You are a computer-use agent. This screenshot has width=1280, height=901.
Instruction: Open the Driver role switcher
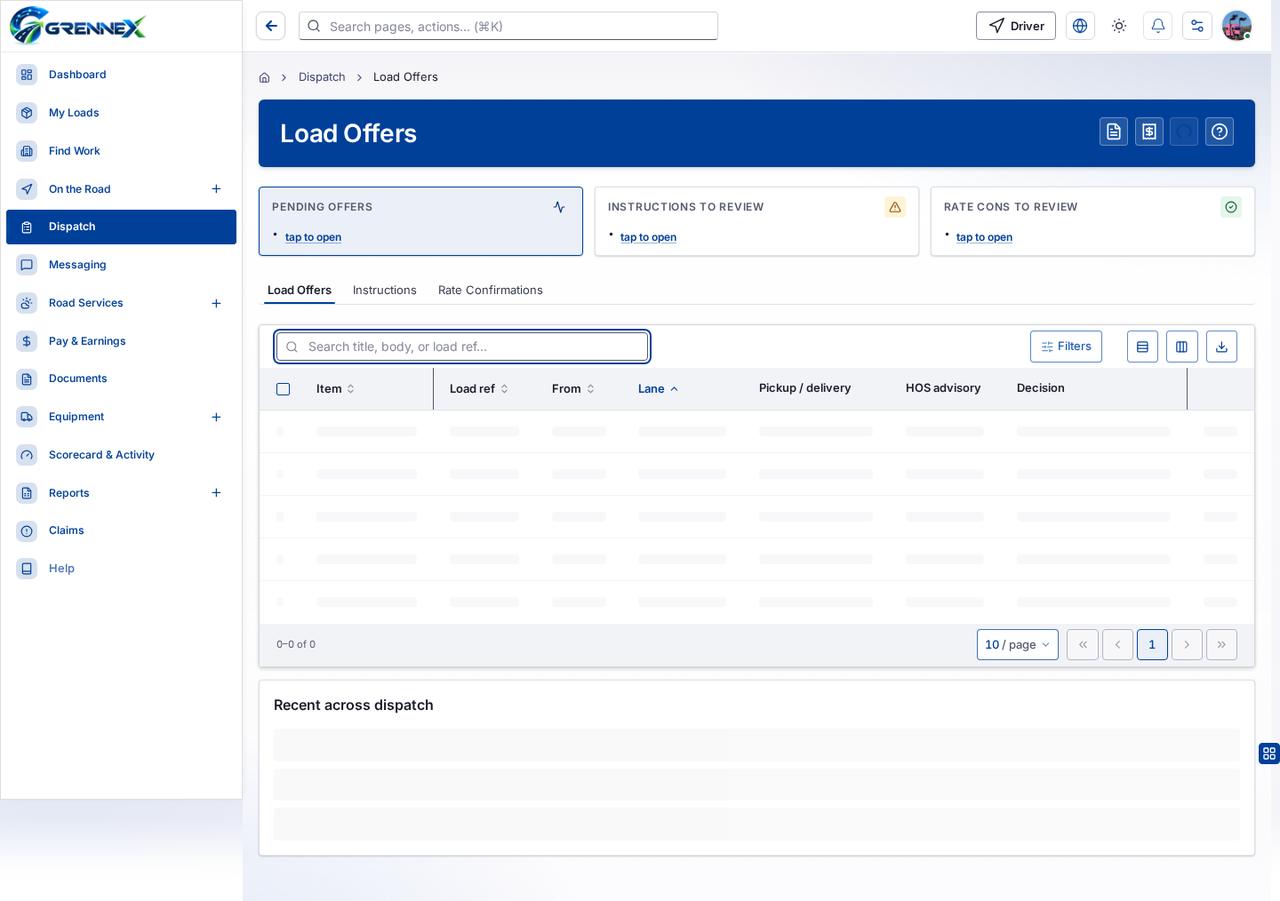coord(1016,26)
